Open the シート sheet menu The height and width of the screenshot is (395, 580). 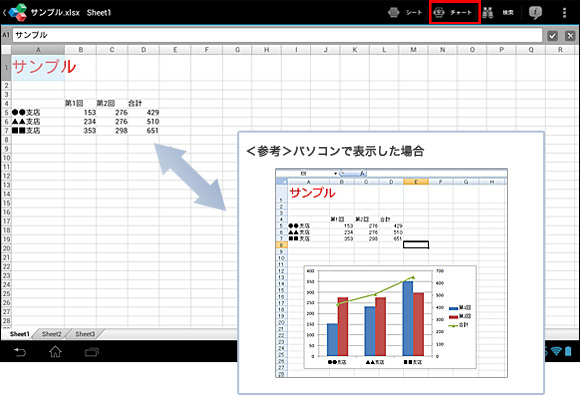tap(405, 13)
